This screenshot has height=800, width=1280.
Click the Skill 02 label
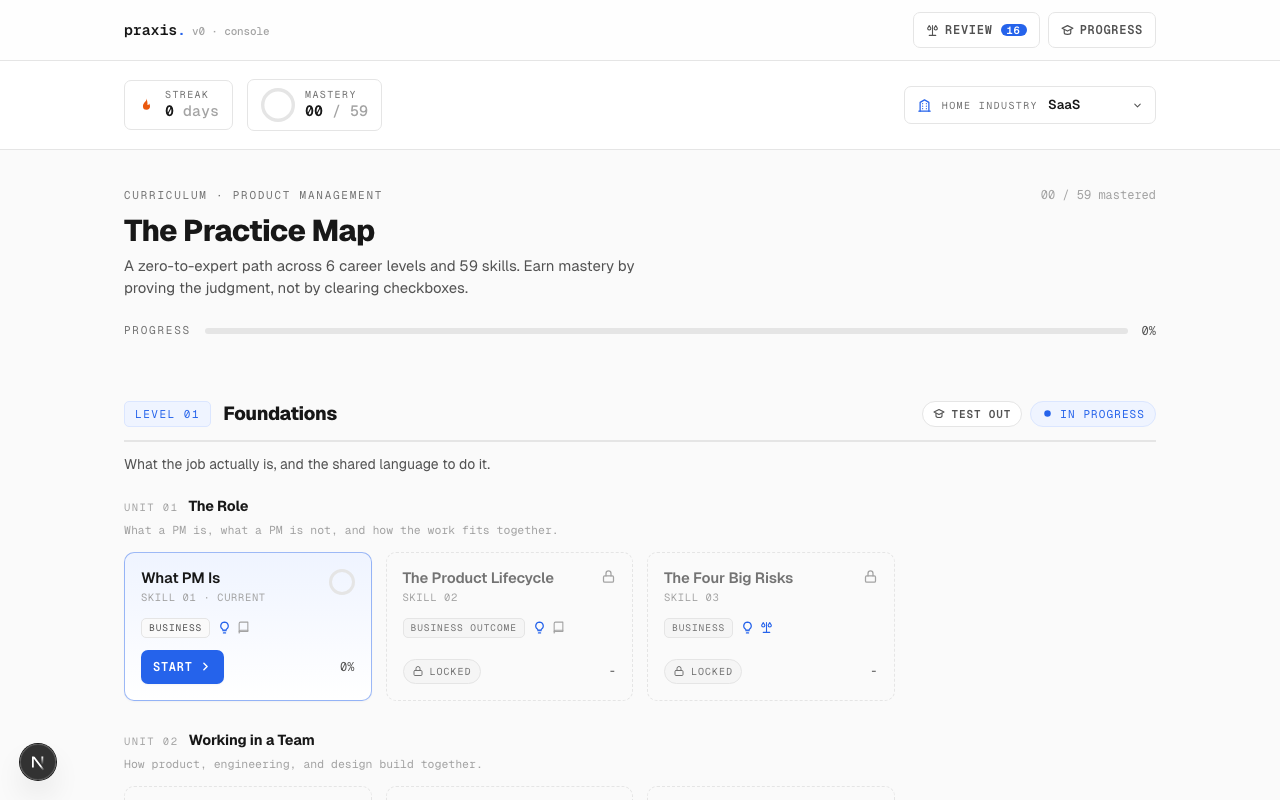pyautogui.click(x=430, y=598)
